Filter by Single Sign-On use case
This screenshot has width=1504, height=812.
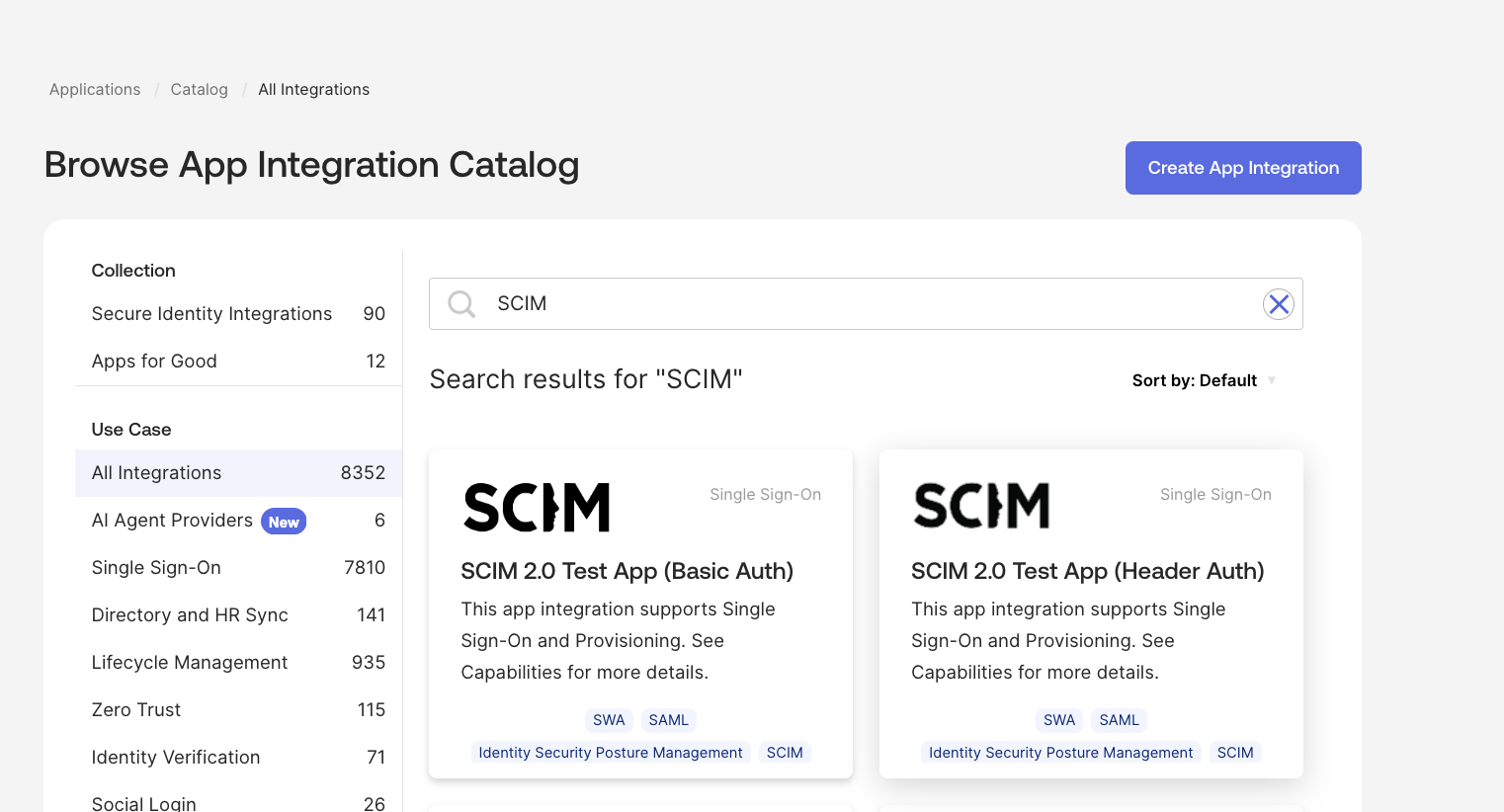[x=238, y=568]
